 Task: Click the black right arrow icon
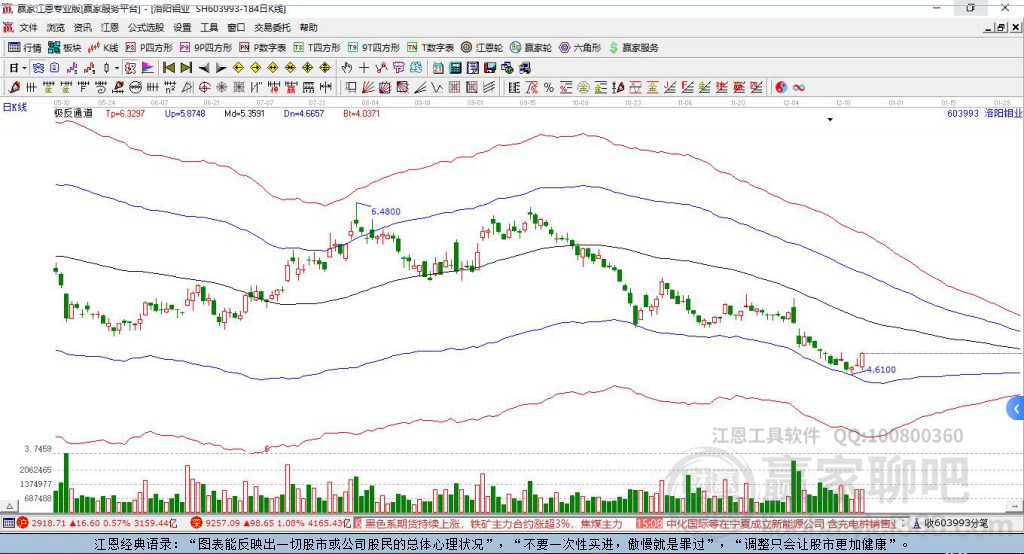pos(221,68)
